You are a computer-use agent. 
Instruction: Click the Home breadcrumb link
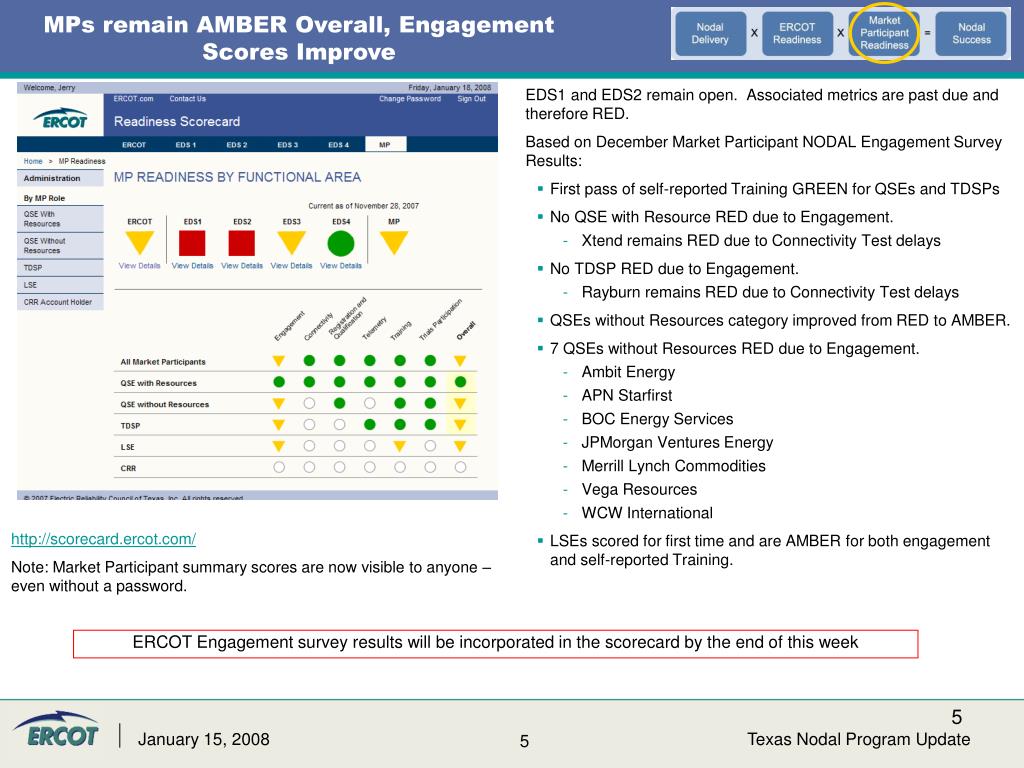point(33,161)
